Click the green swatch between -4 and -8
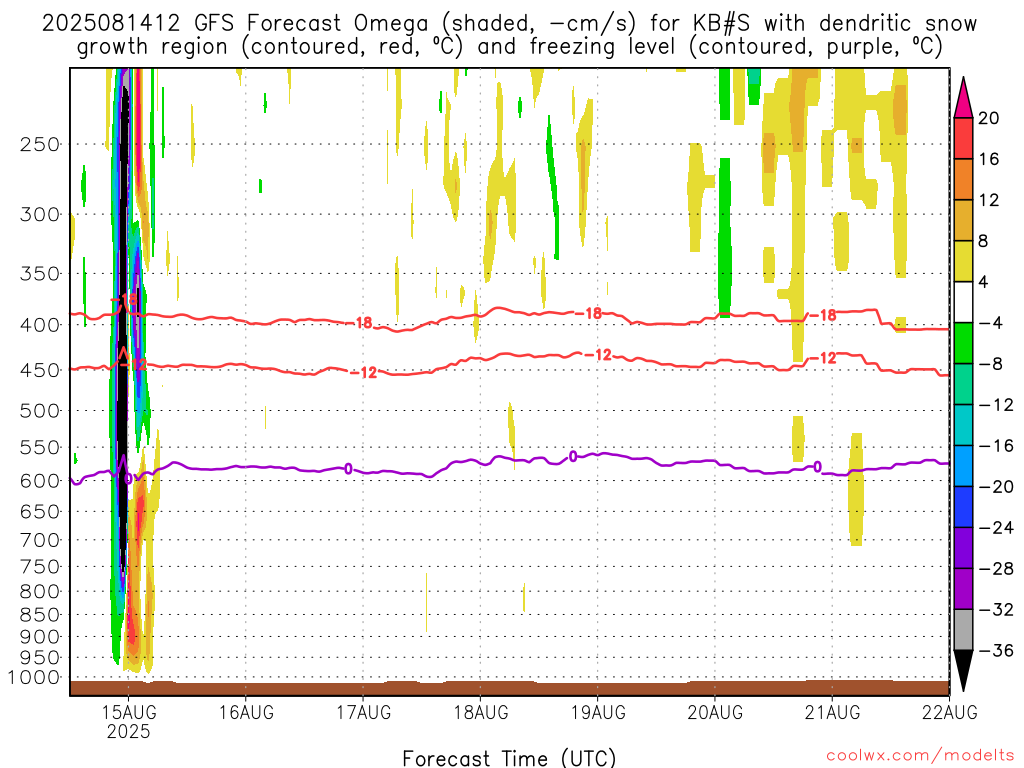Image resolution: width=1024 pixels, height=768 pixels. click(x=963, y=344)
